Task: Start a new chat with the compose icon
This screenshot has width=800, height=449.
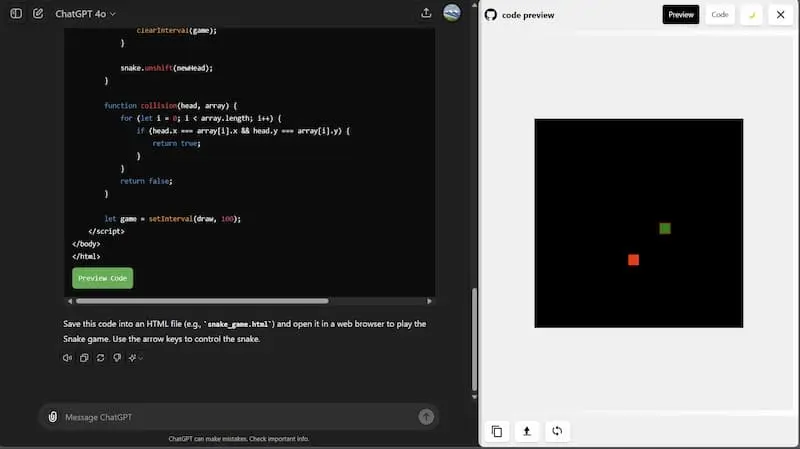Action: click(x=38, y=14)
